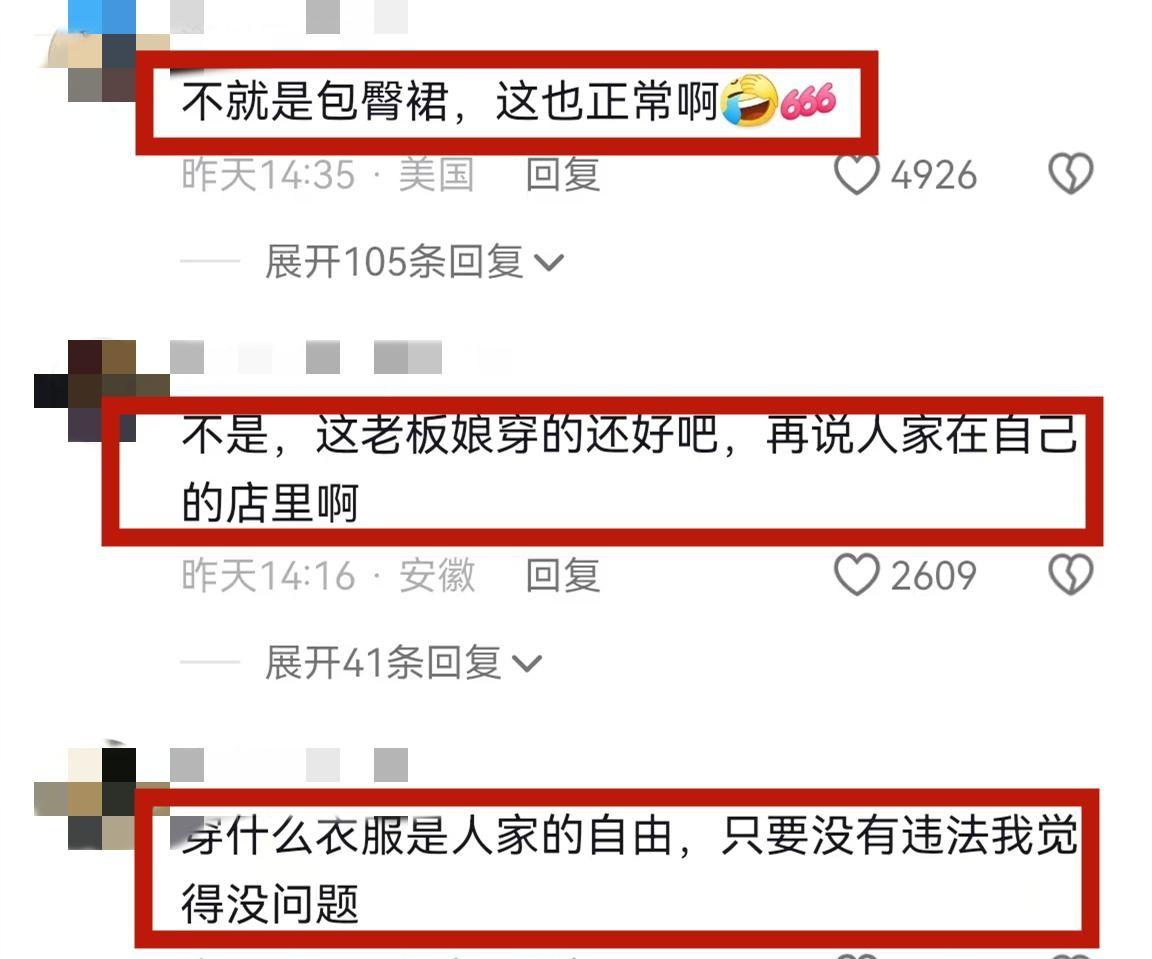The image size is (1152, 959).
Task: Dislike the 老板娘 comment using broken heart
Action: 1070,575
